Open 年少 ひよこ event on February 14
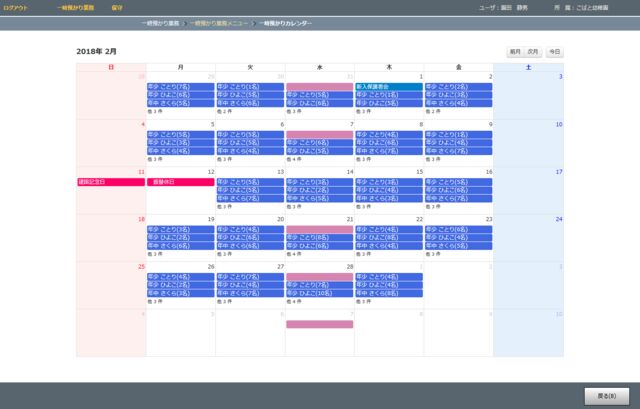The width and height of the screenshot is (640, 409). 320,190
